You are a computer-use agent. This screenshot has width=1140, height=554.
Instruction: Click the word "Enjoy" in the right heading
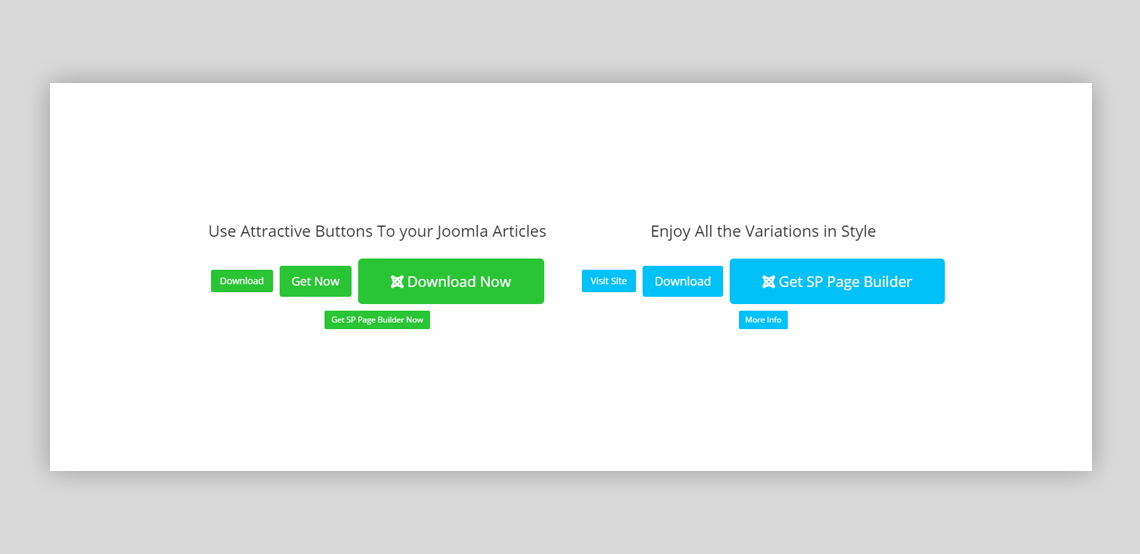[670, 232]
